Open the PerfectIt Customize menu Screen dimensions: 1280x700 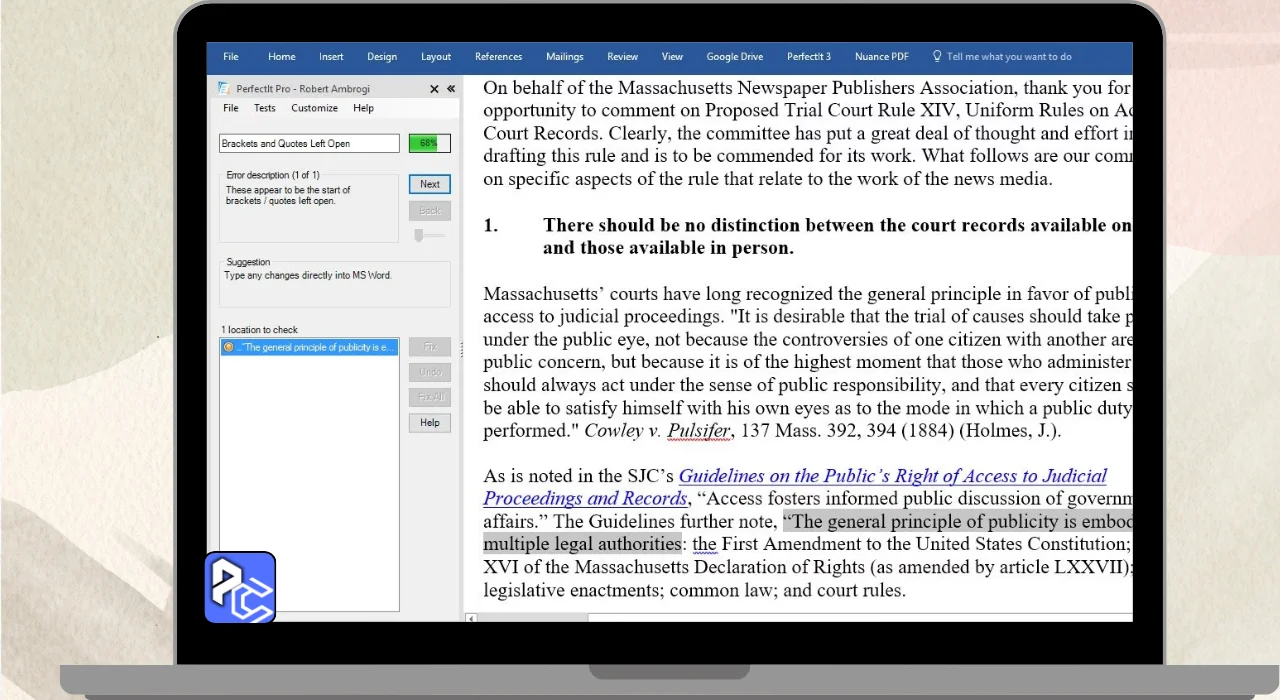(x=314, y=108)
